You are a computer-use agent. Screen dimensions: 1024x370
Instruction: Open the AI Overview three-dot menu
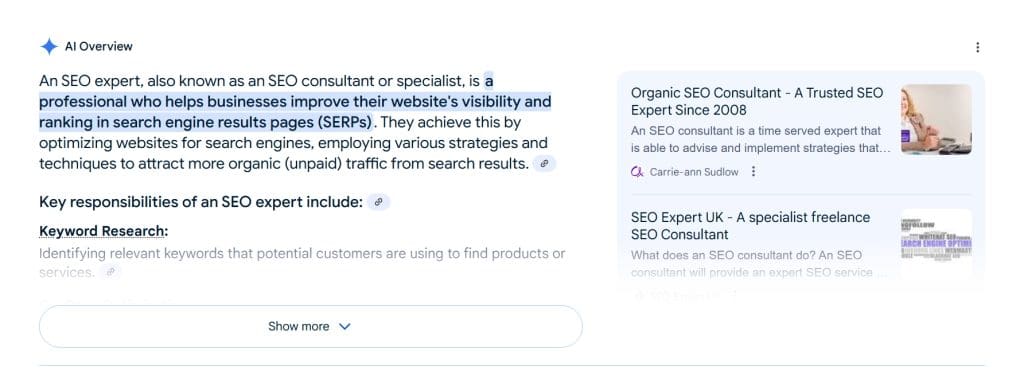coord(977,47)
